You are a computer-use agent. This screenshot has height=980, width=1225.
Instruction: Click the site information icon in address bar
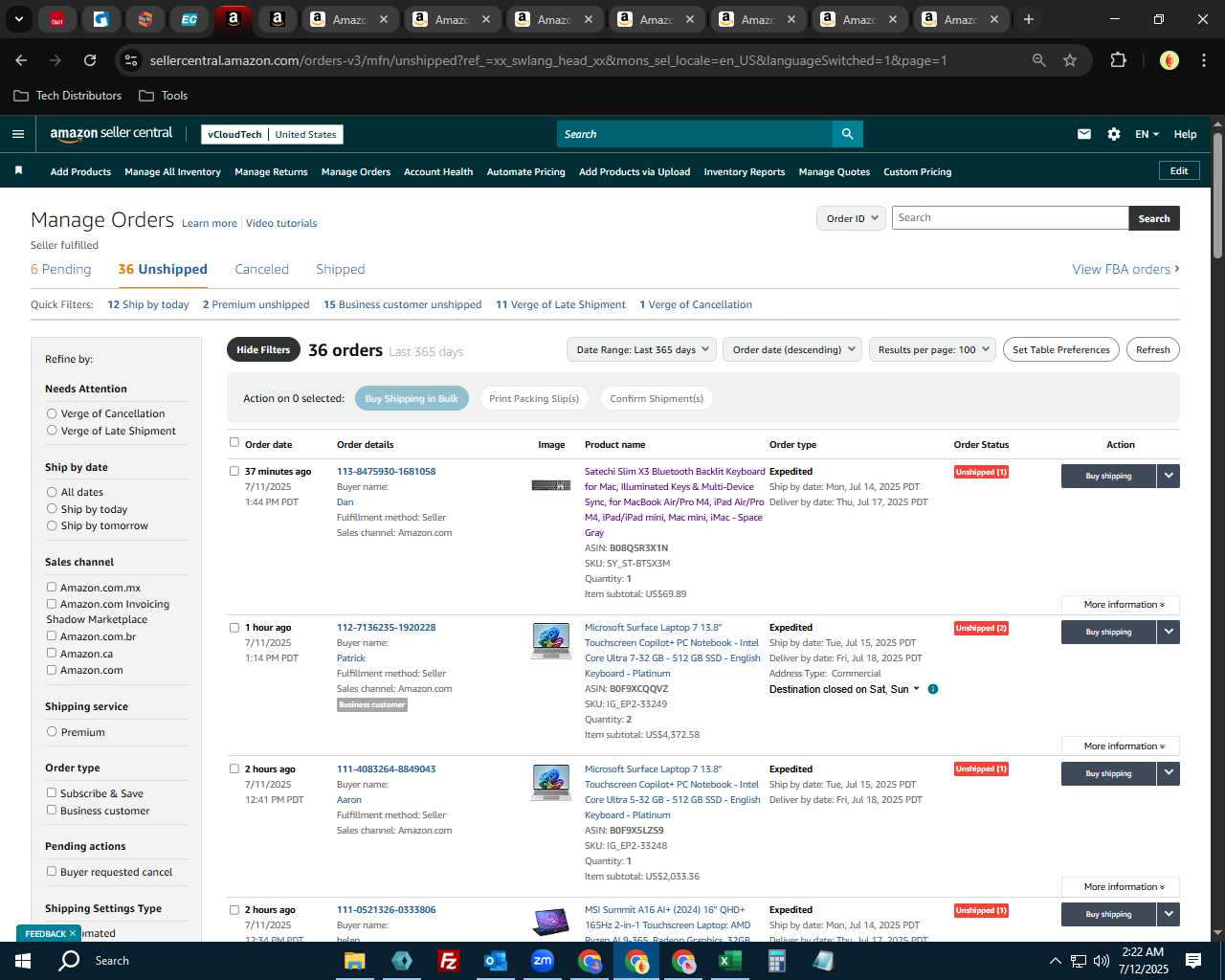[131, 60]
